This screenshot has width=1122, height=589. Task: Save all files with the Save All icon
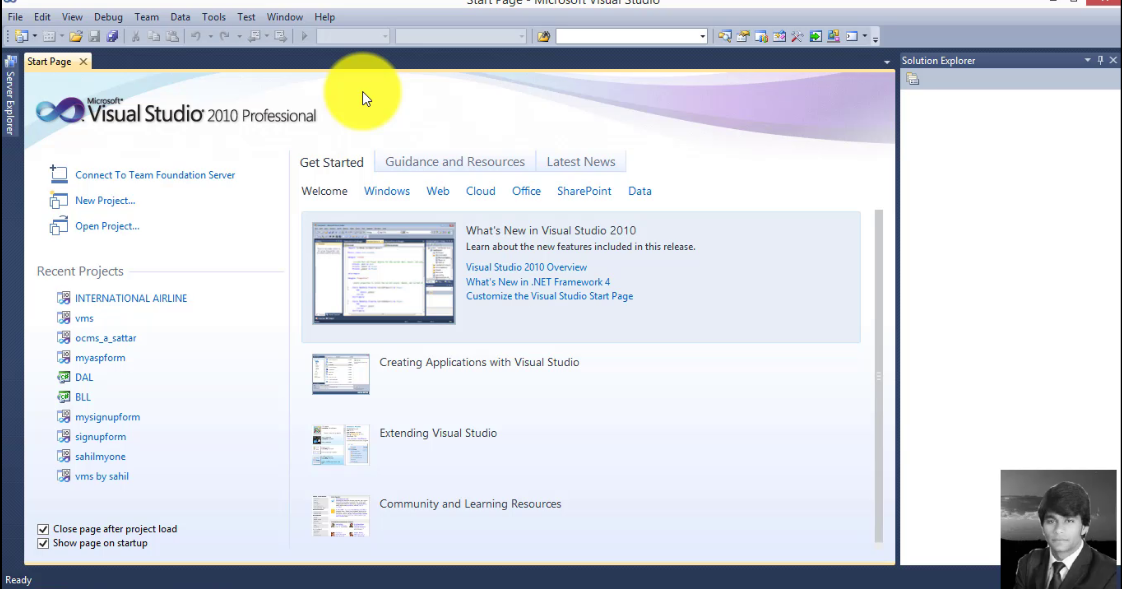pos(113,36)
